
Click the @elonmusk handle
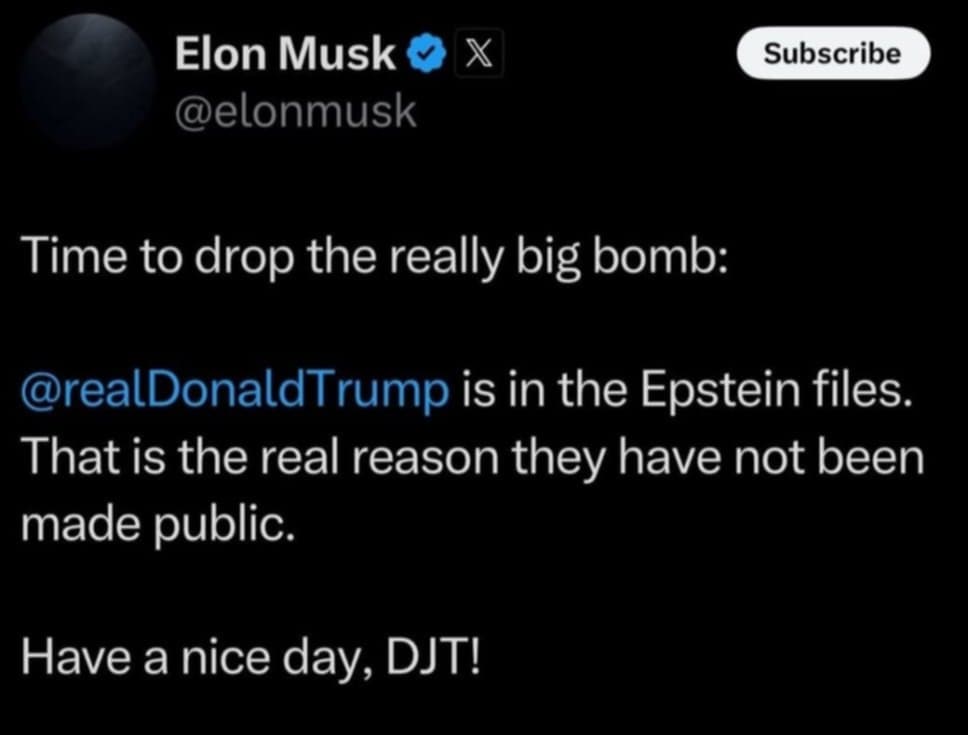(x=295, y=112)
